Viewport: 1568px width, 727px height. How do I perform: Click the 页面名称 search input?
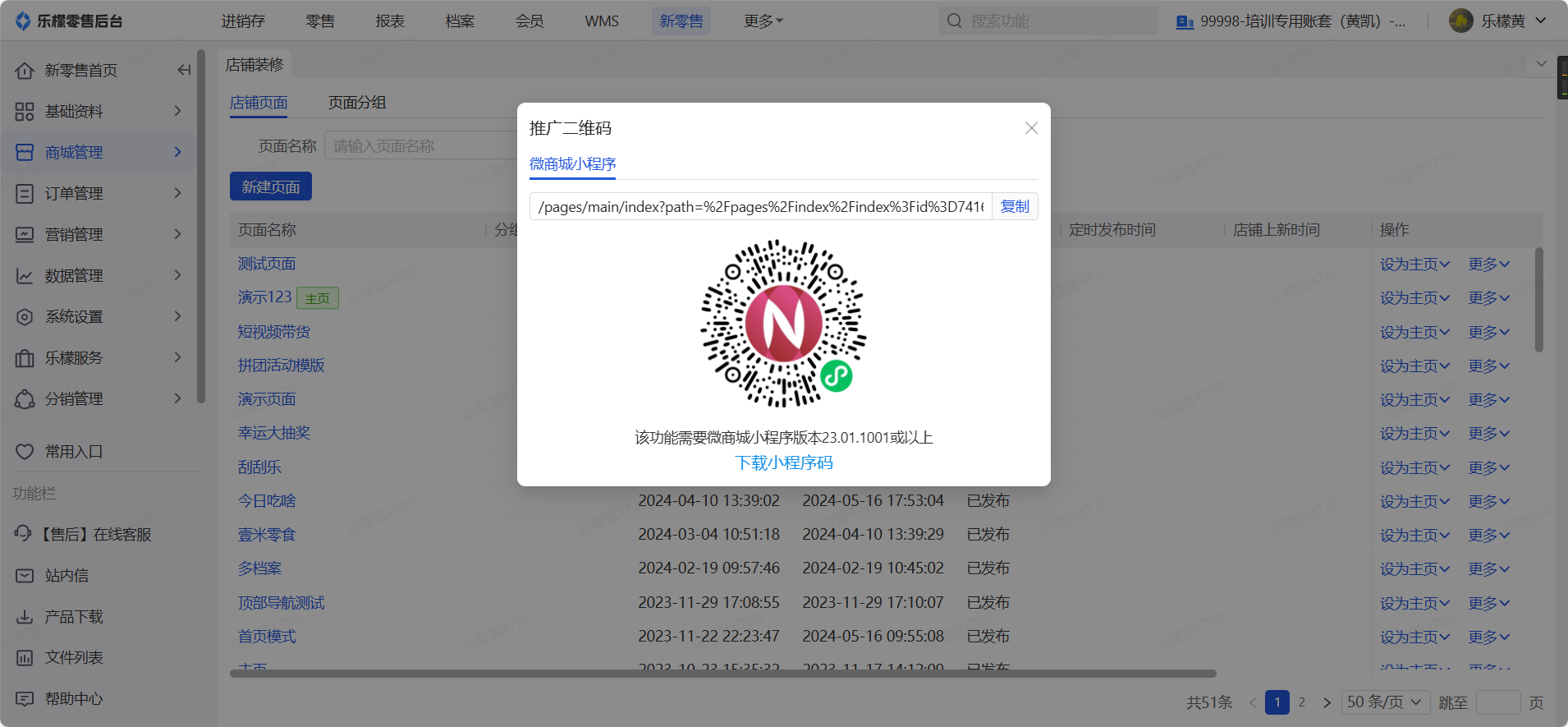click(420, 146)
